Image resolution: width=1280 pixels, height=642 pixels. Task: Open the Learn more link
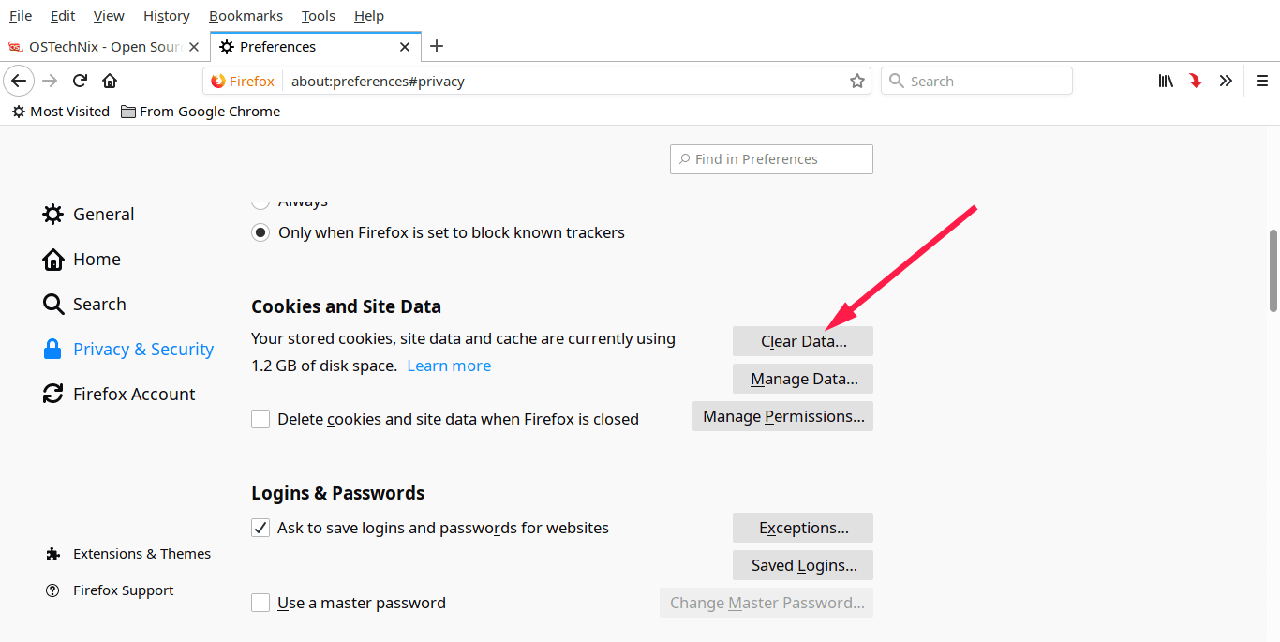pos(449,366)
